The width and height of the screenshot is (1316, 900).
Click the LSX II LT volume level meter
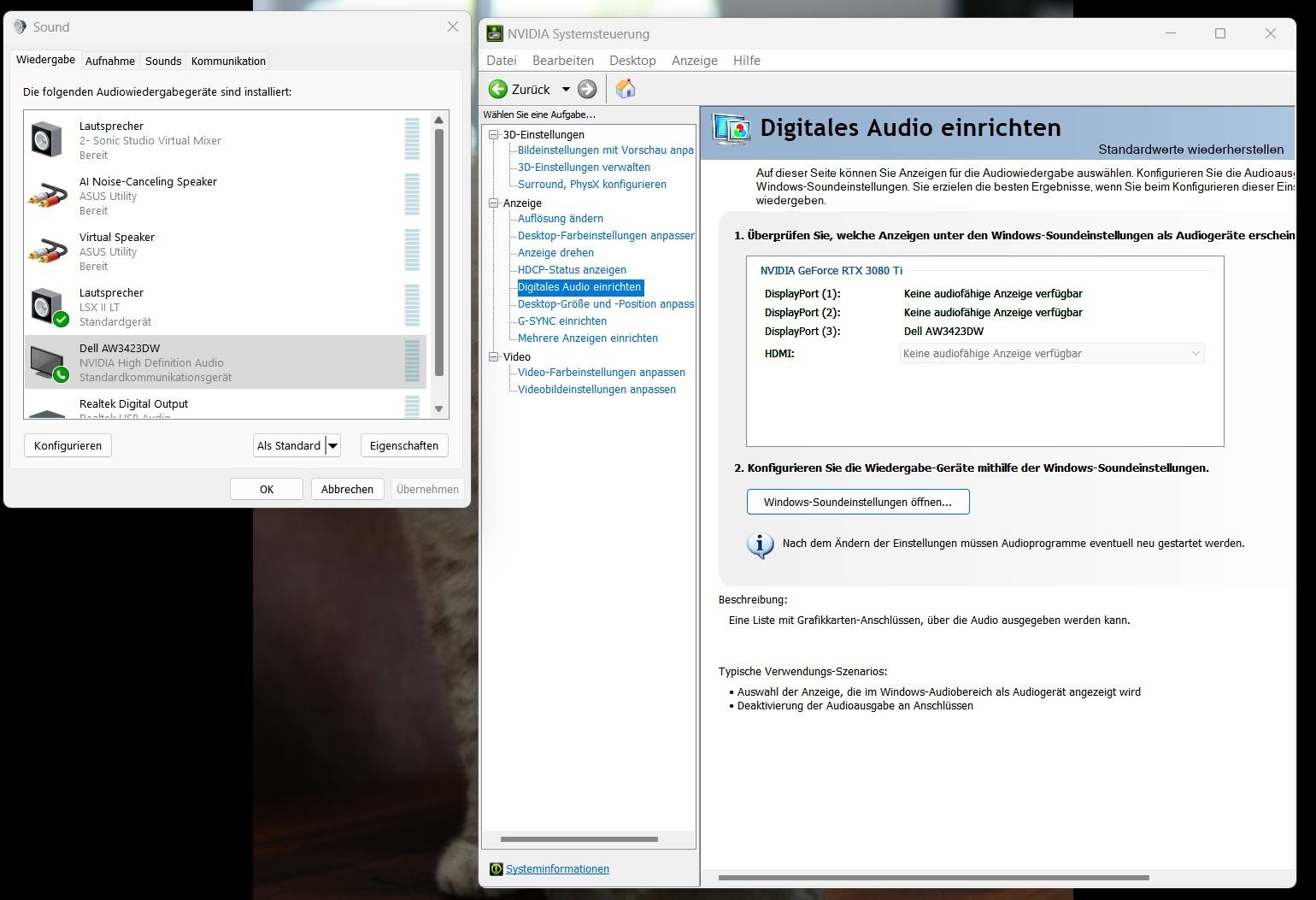pos(412,306)
